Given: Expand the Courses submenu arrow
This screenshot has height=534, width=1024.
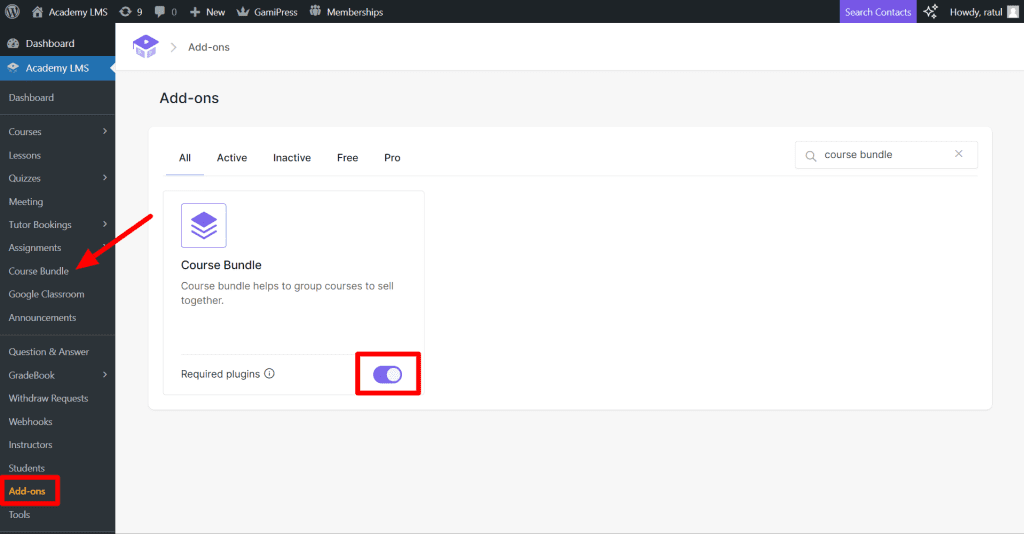Looking at the screenshot, I should (x=105, y=132).
